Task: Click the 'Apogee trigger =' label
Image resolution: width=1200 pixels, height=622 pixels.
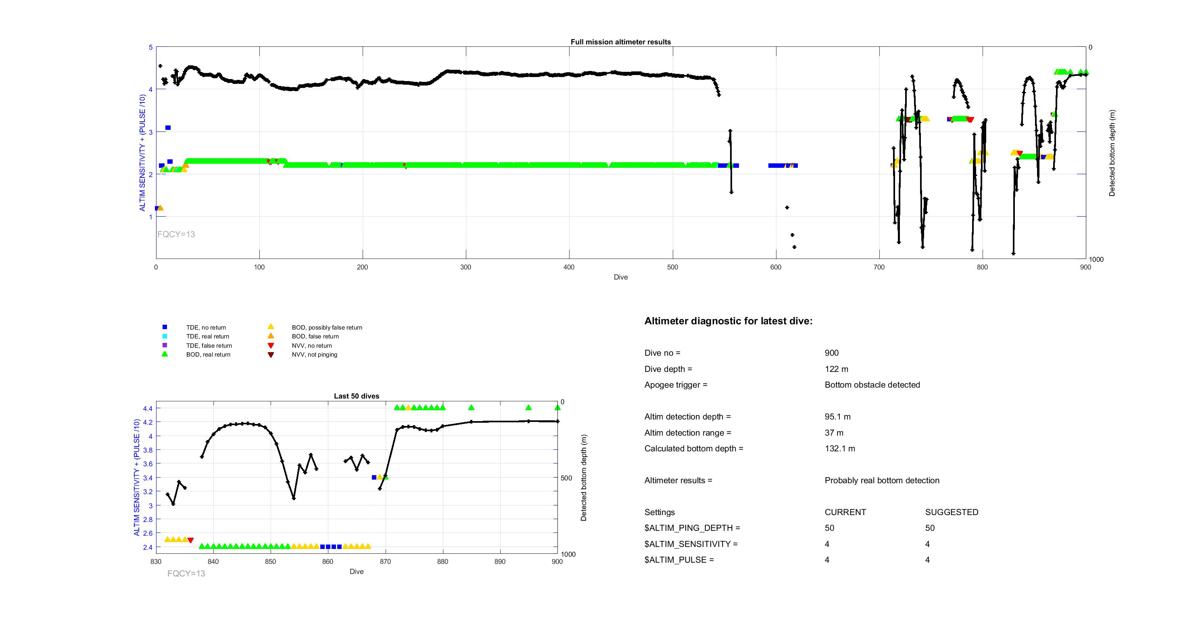Action: [x=676, y=385]
